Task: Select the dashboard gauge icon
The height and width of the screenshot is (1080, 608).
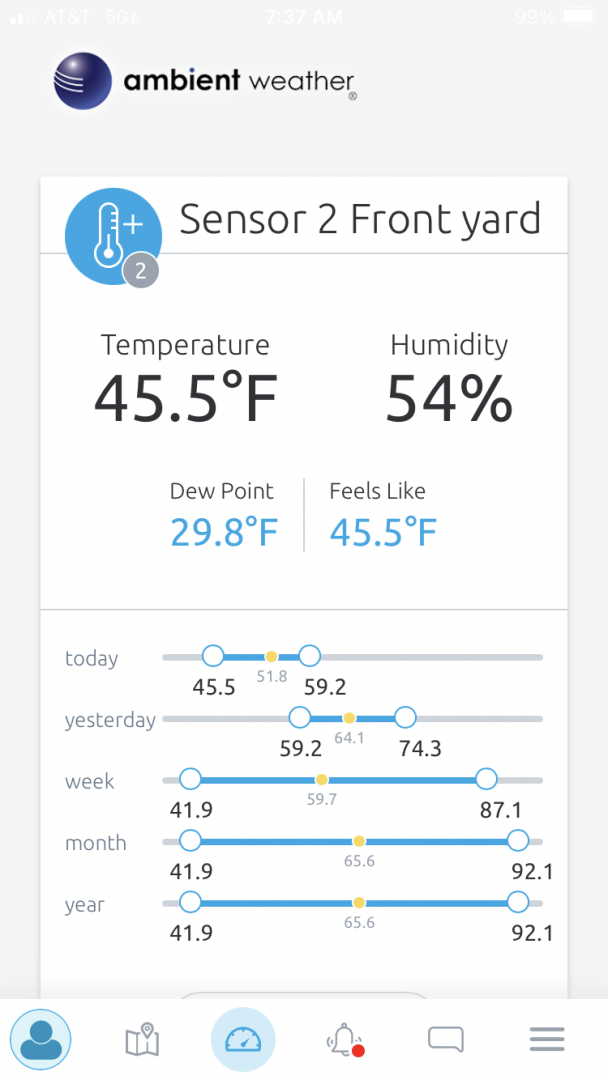Action: click(243, 1039)
